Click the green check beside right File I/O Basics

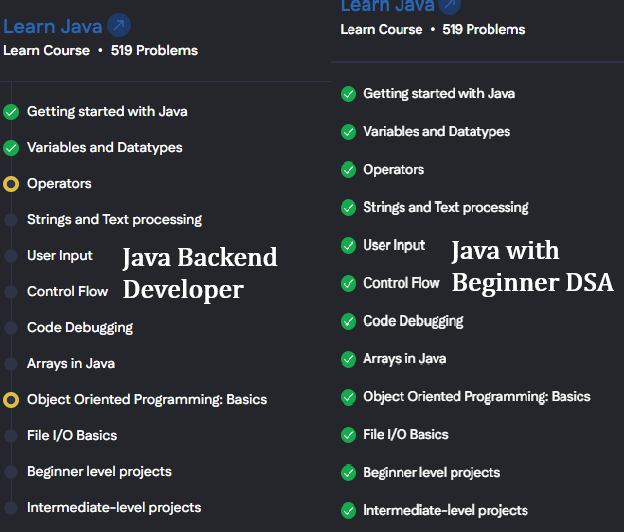point(349,435)
